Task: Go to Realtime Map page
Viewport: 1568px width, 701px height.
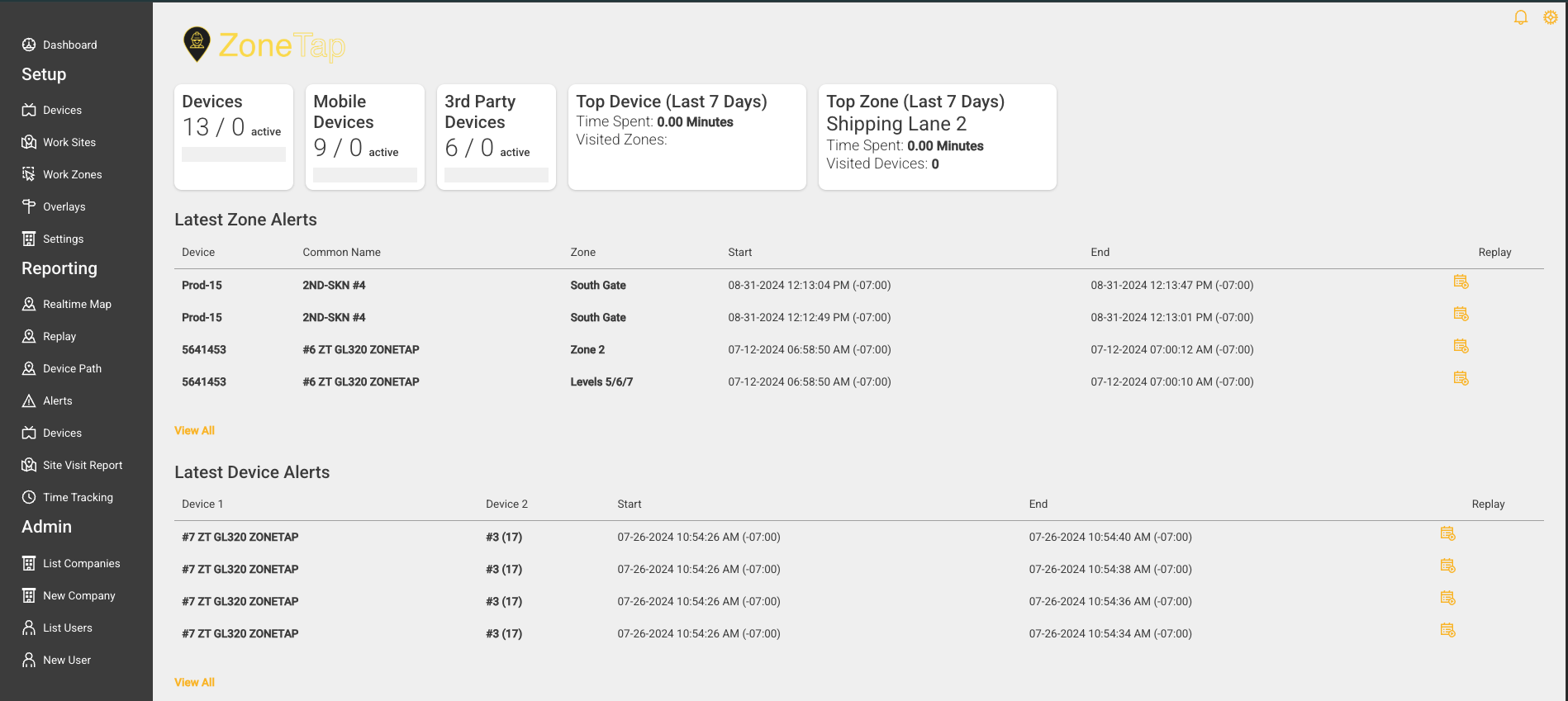Action: 77,304
